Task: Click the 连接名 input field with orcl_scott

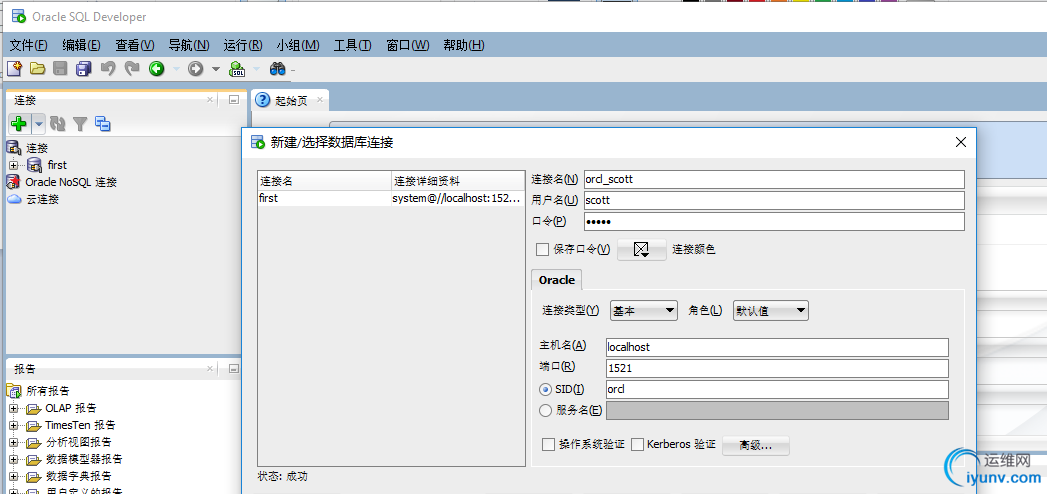Action: click(x=775, y=179)
